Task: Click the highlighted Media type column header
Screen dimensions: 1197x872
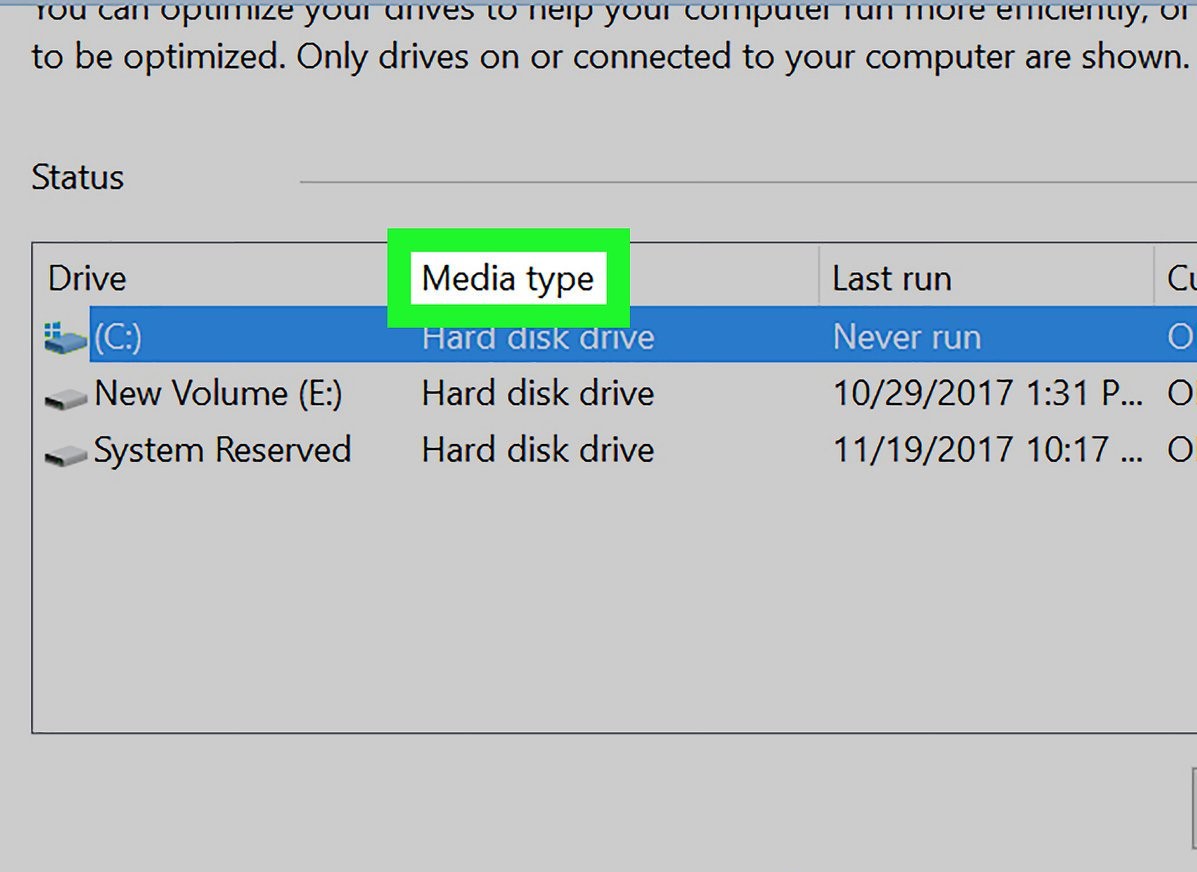Action: [x=507, y=278]
